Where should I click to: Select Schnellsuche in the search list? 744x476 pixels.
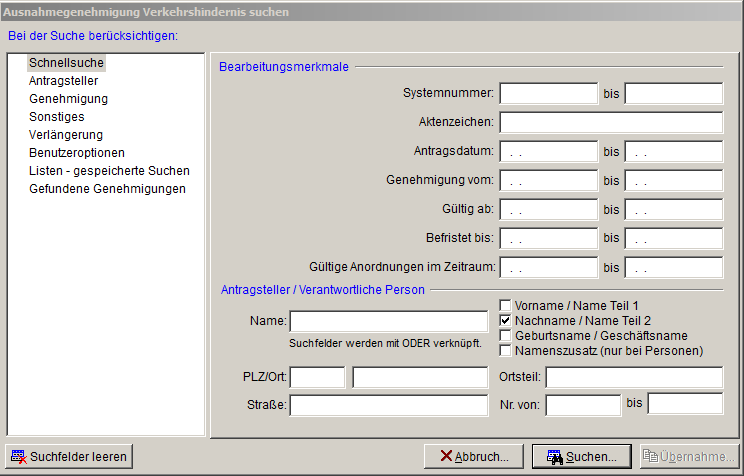click(66, 63)
